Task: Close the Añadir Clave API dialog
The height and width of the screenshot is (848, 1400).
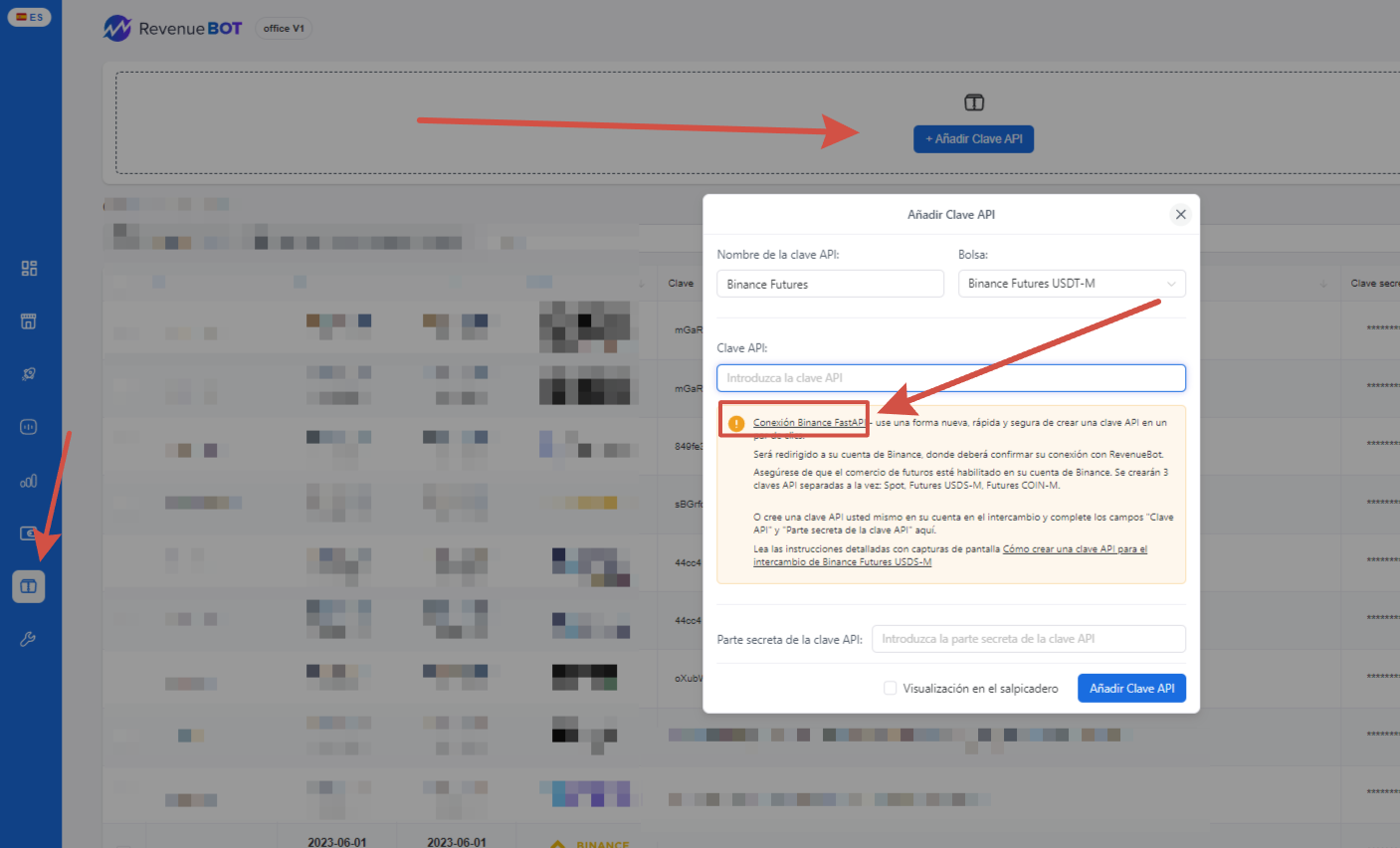Action: (x=1180, y=214)
